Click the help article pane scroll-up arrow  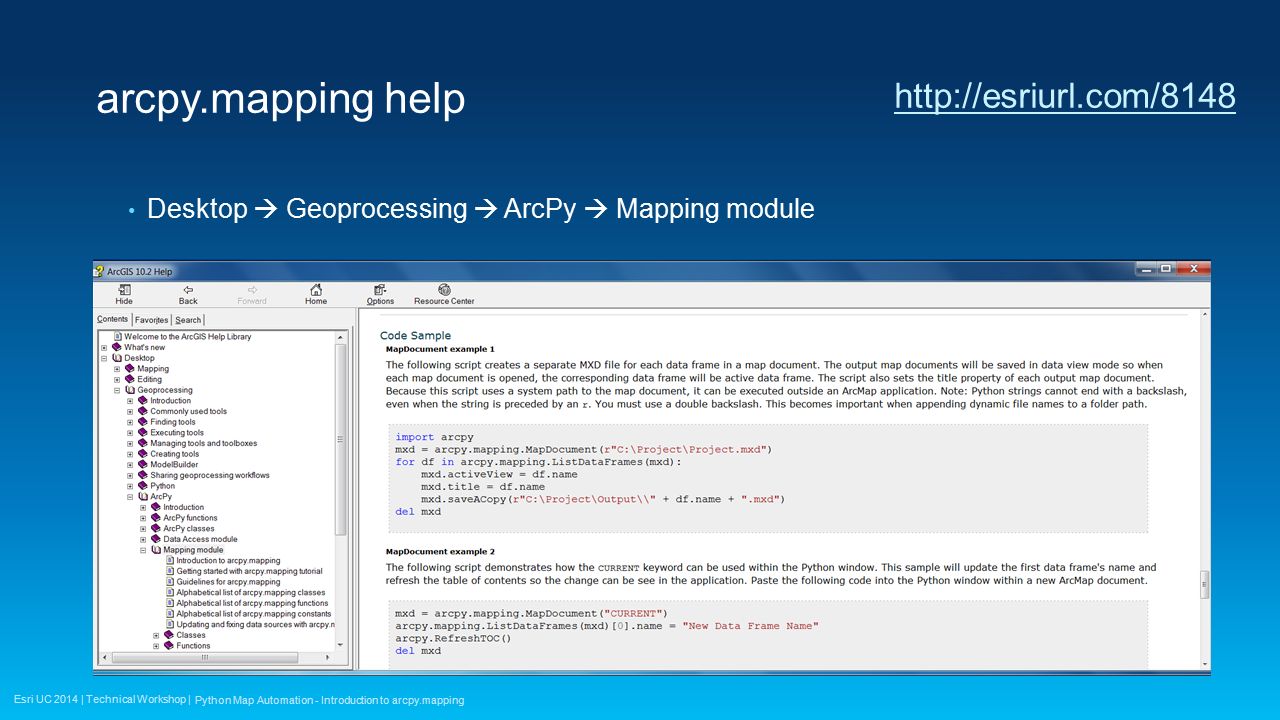click(x=1205, y=315)
